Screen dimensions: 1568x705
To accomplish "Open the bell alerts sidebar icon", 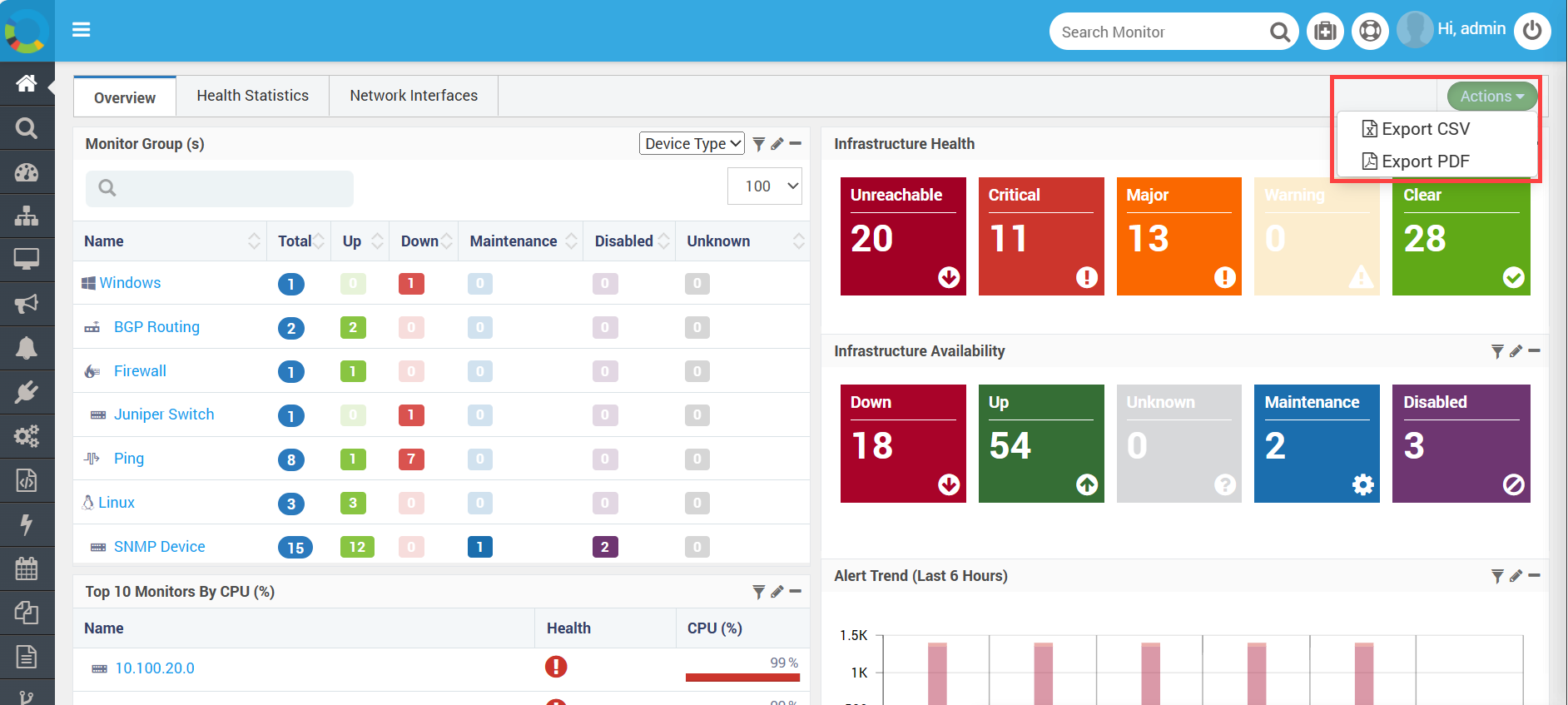I will tap(27, 348).
